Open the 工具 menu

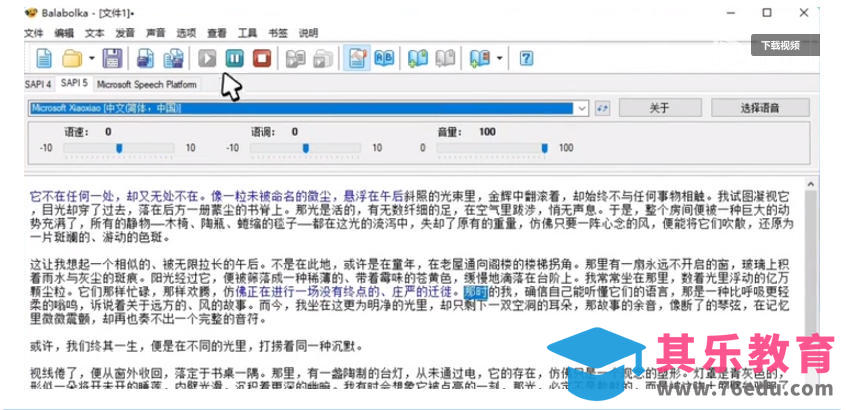(x=248, y=33)
